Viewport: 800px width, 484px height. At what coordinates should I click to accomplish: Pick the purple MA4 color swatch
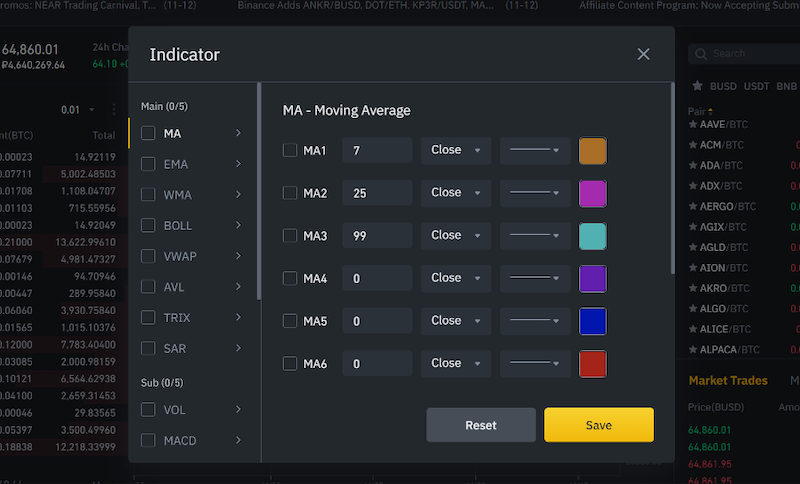[593, 278]
